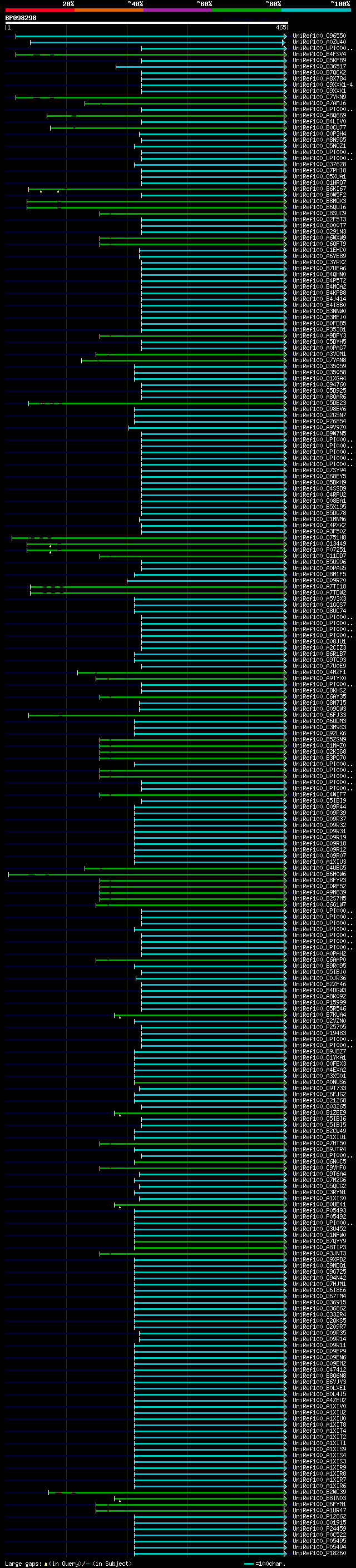
Task: Select hit label UniRef100_A7TI18
Action: point(319,586)
